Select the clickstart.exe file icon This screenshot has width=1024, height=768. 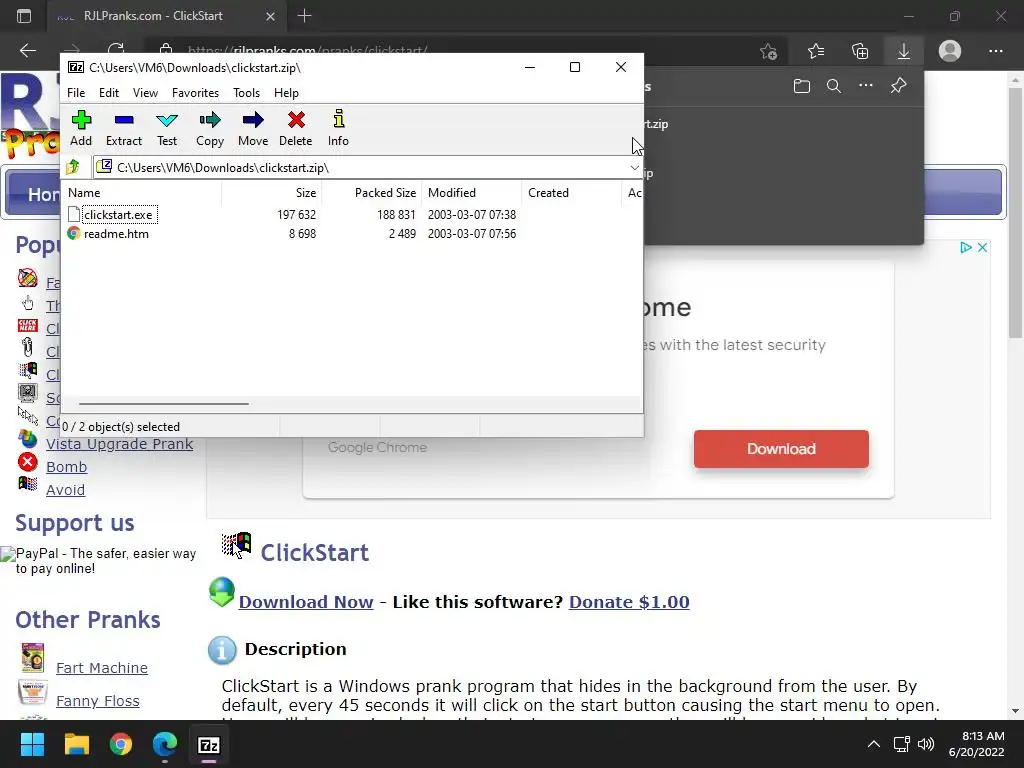coord(74,214)
